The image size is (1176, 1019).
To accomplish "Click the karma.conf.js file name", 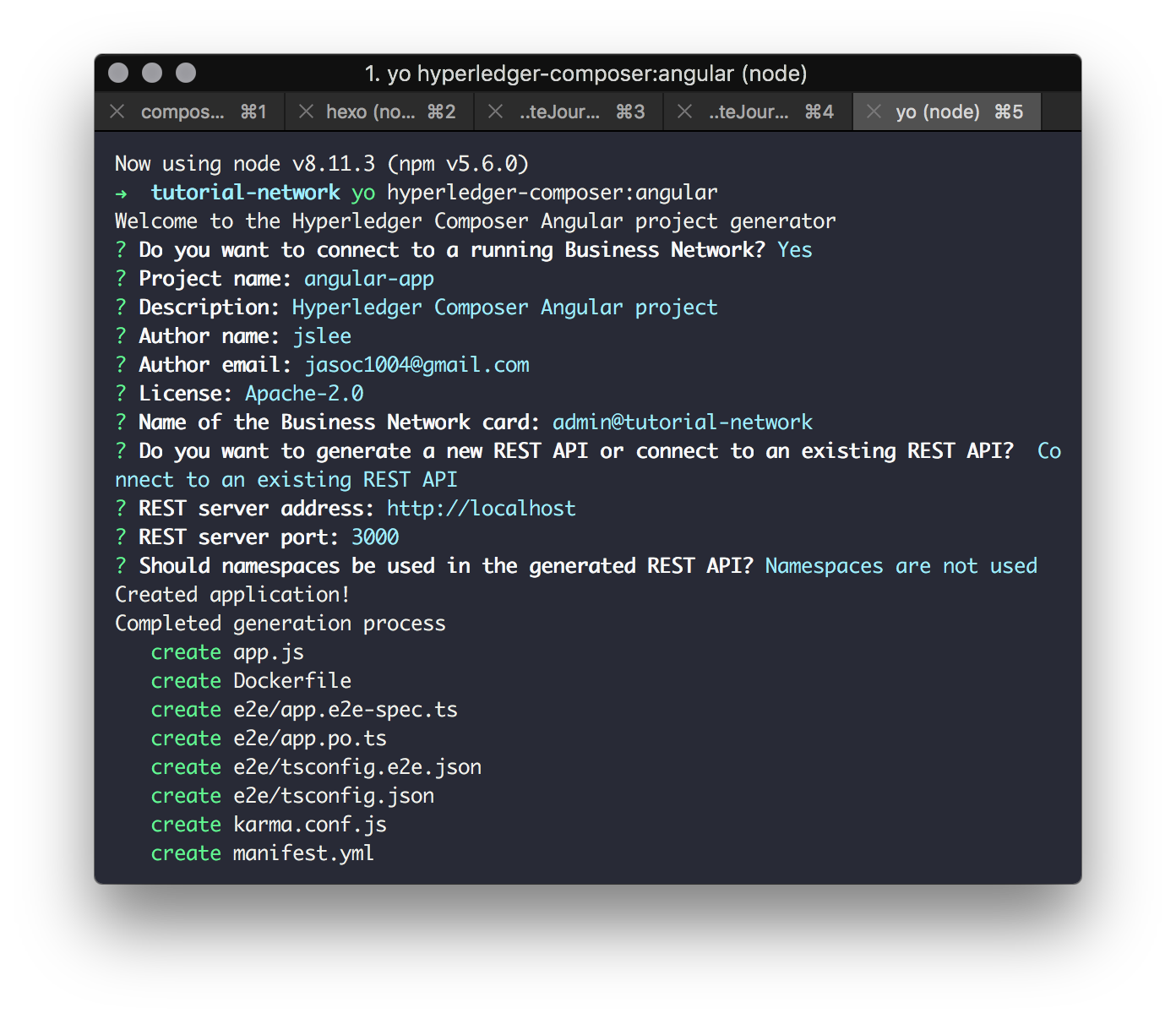I will 310,825.
